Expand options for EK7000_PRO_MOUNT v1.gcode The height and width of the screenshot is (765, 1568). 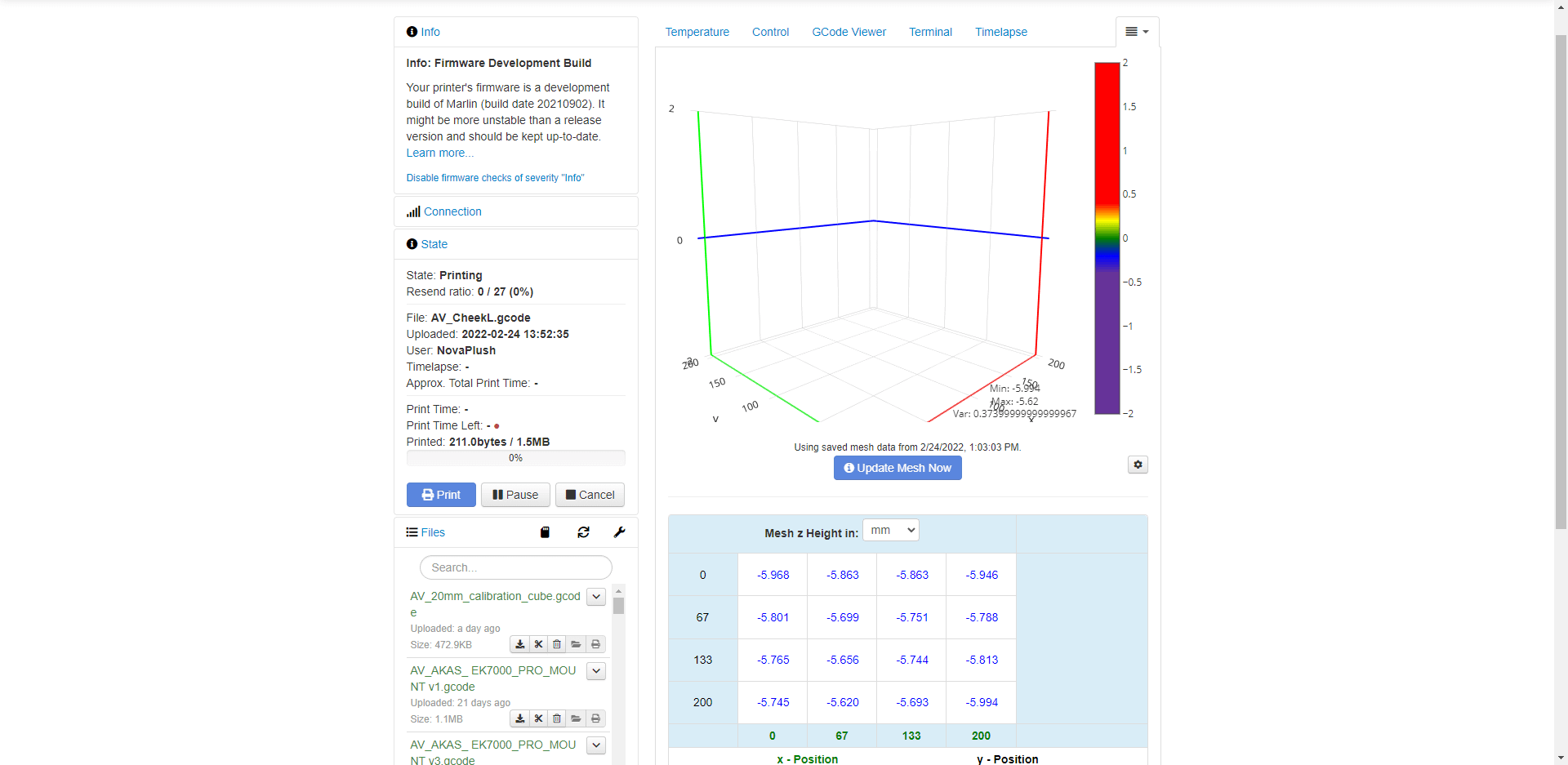click(596, 671)
